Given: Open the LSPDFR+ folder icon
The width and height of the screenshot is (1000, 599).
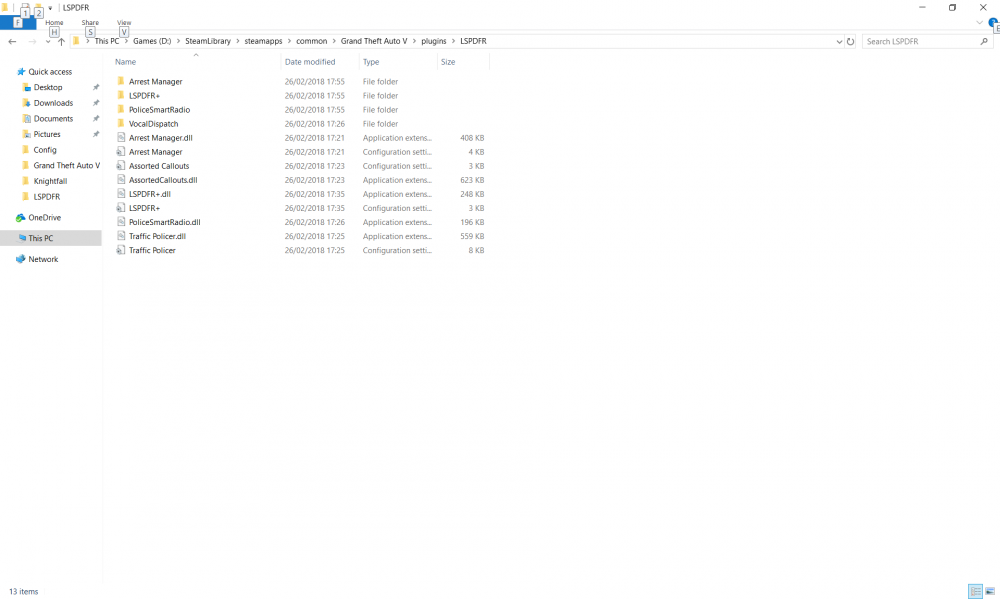Looking at the screenshot, I should 121,95.
